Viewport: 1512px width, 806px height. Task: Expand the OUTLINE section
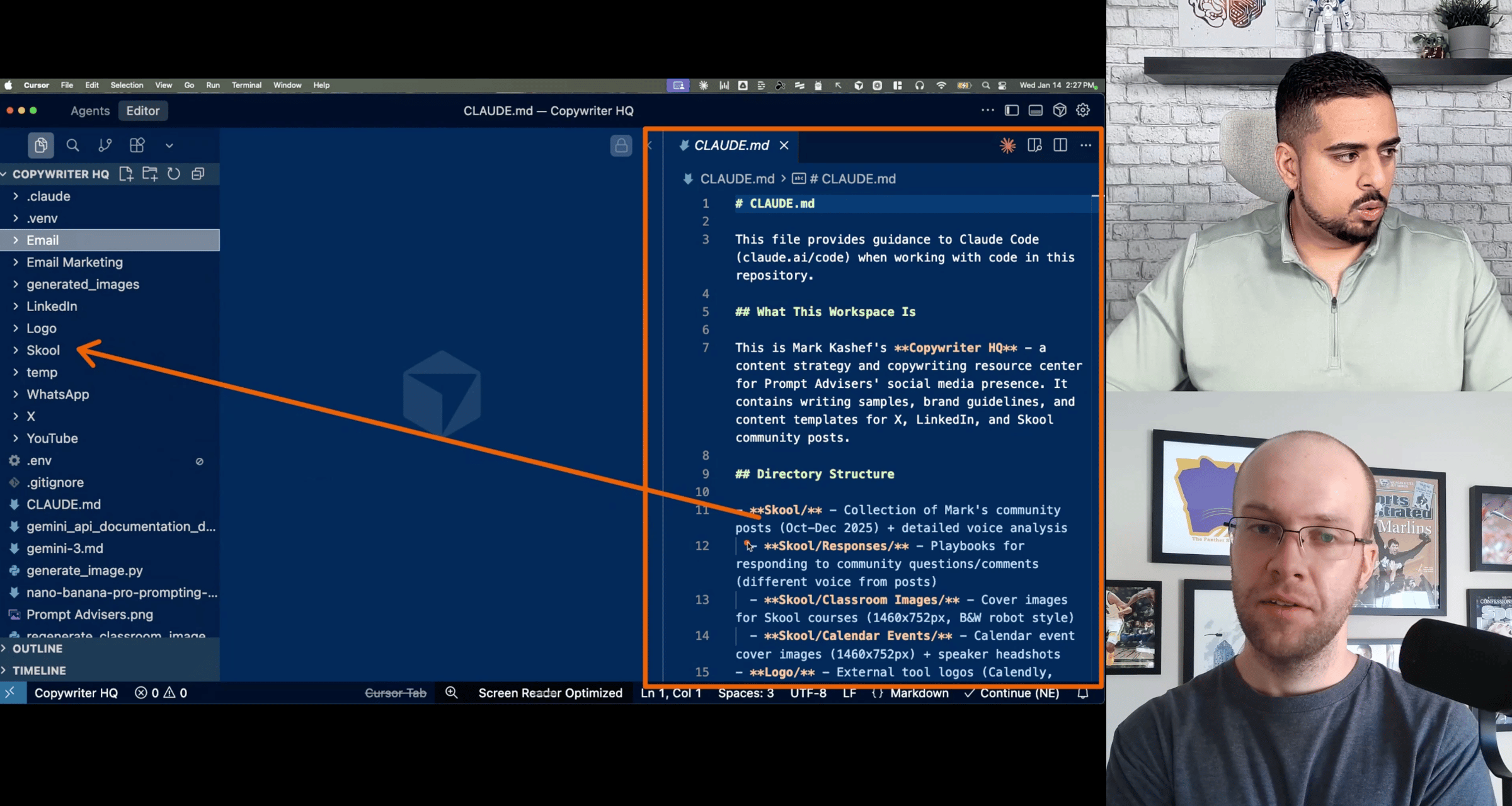point(38,649)
